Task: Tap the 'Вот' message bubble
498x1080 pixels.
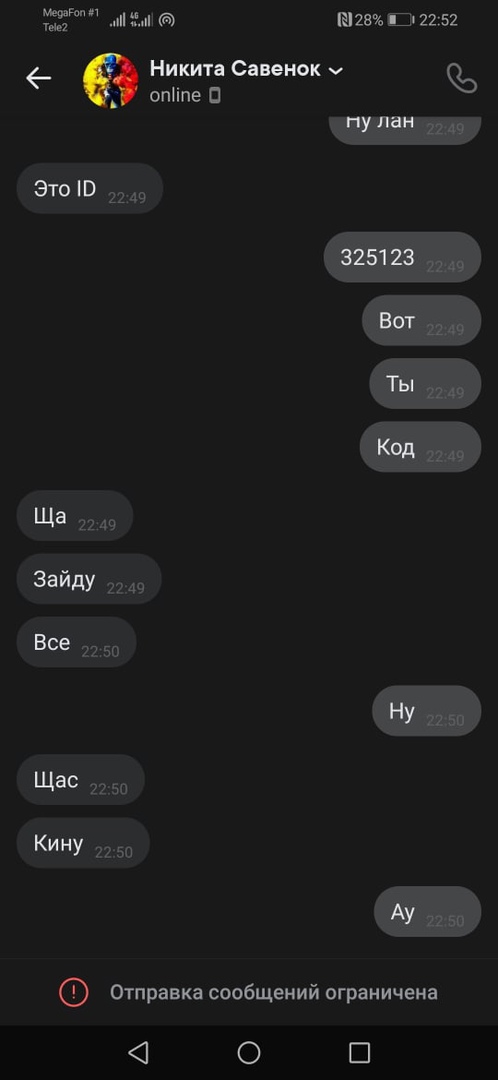Action: pyautogui.click(x=422, y=320)
